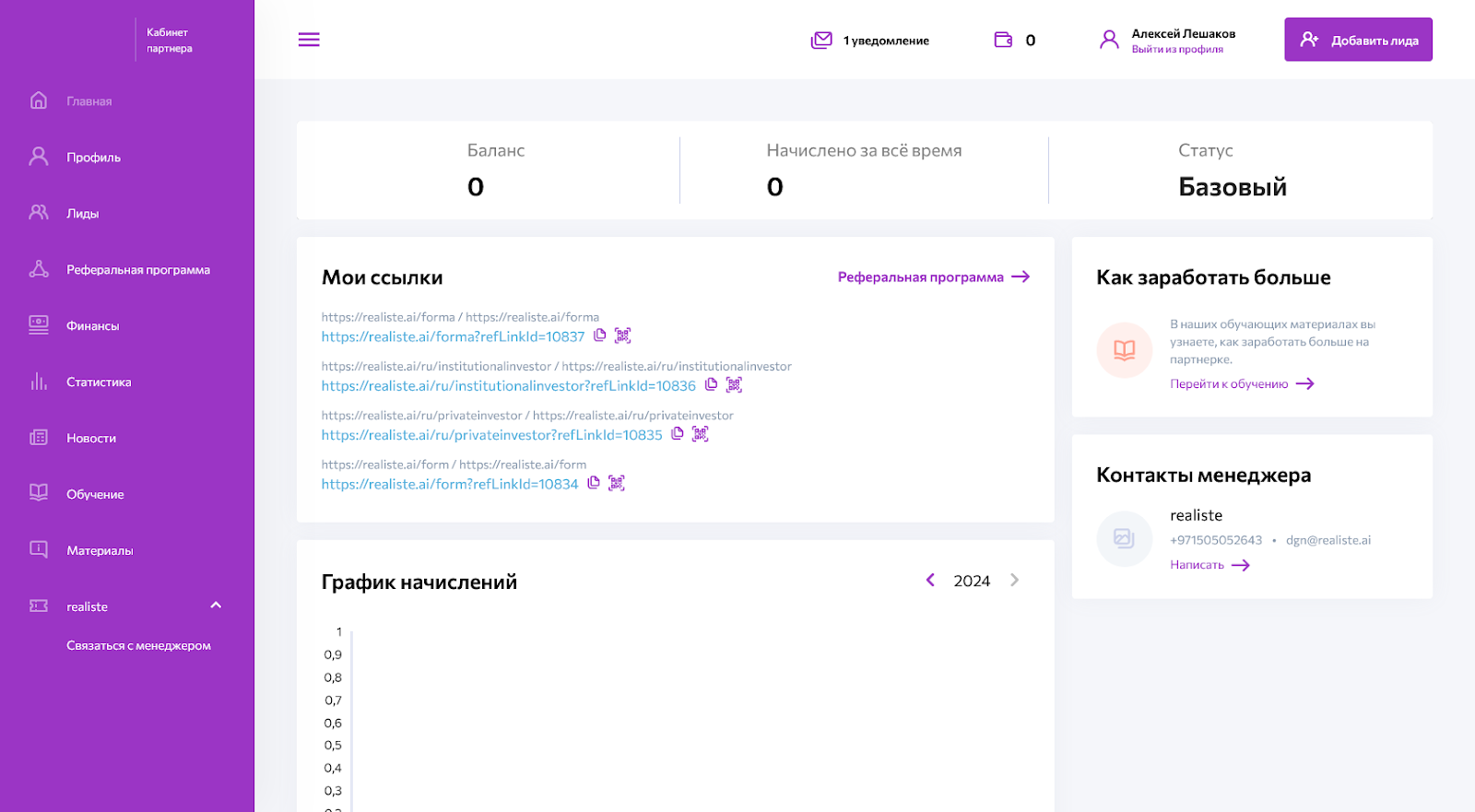Copy the form refLinkId=10834 link
This screenshot has height=812, width=1475.
(x=594, y=482)
